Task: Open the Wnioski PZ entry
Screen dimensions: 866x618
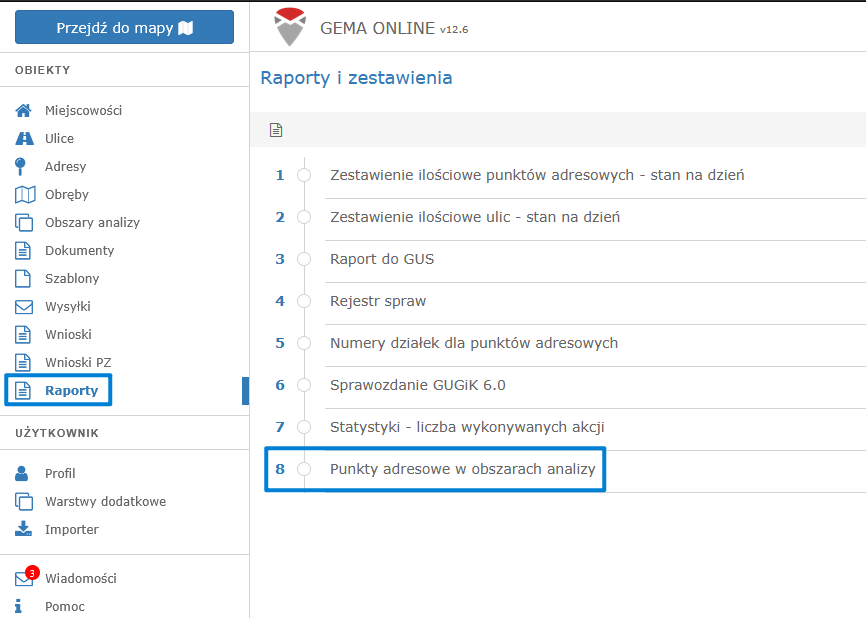Action: pyautogui.click(x=78, y=363)
